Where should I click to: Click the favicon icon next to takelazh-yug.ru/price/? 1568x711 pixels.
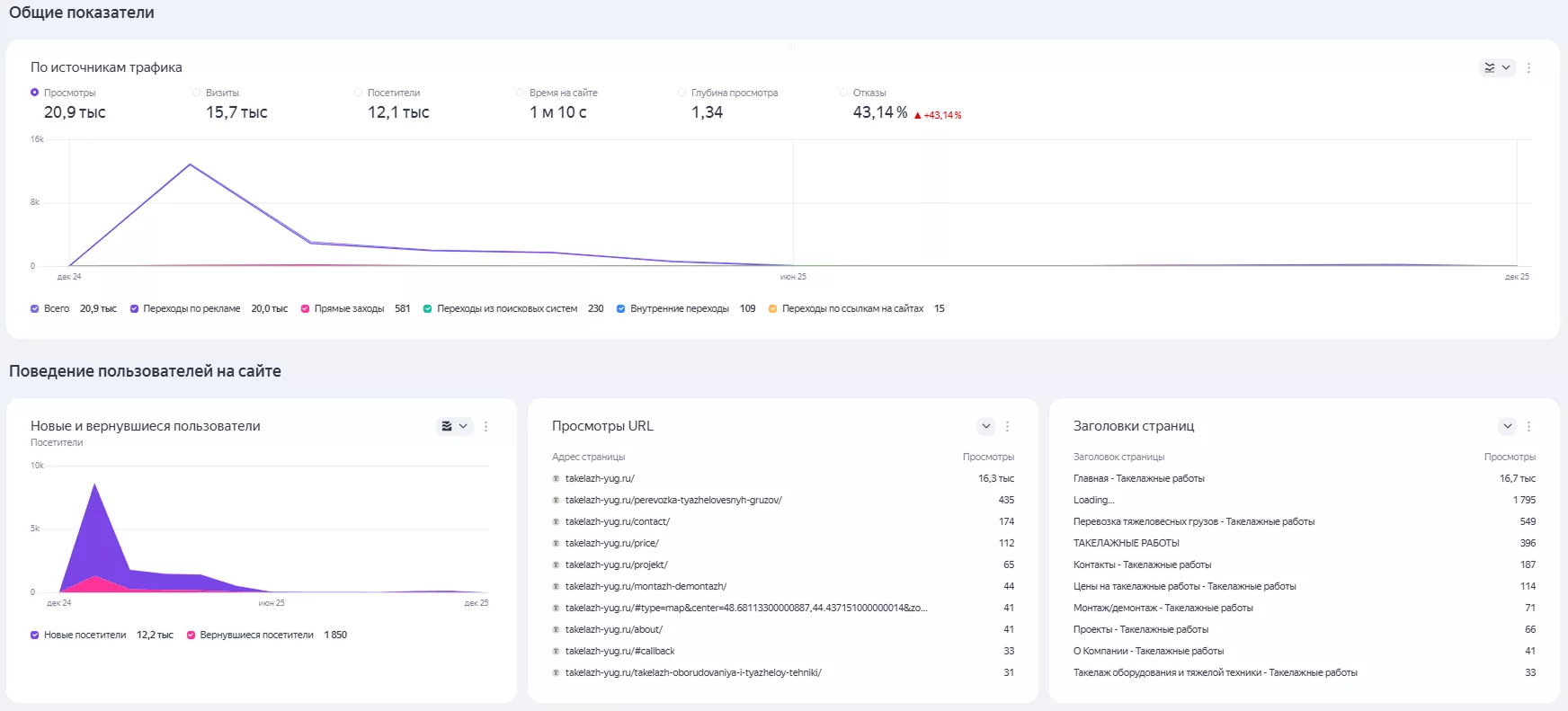pyautogui.click(x=556, y=544)
